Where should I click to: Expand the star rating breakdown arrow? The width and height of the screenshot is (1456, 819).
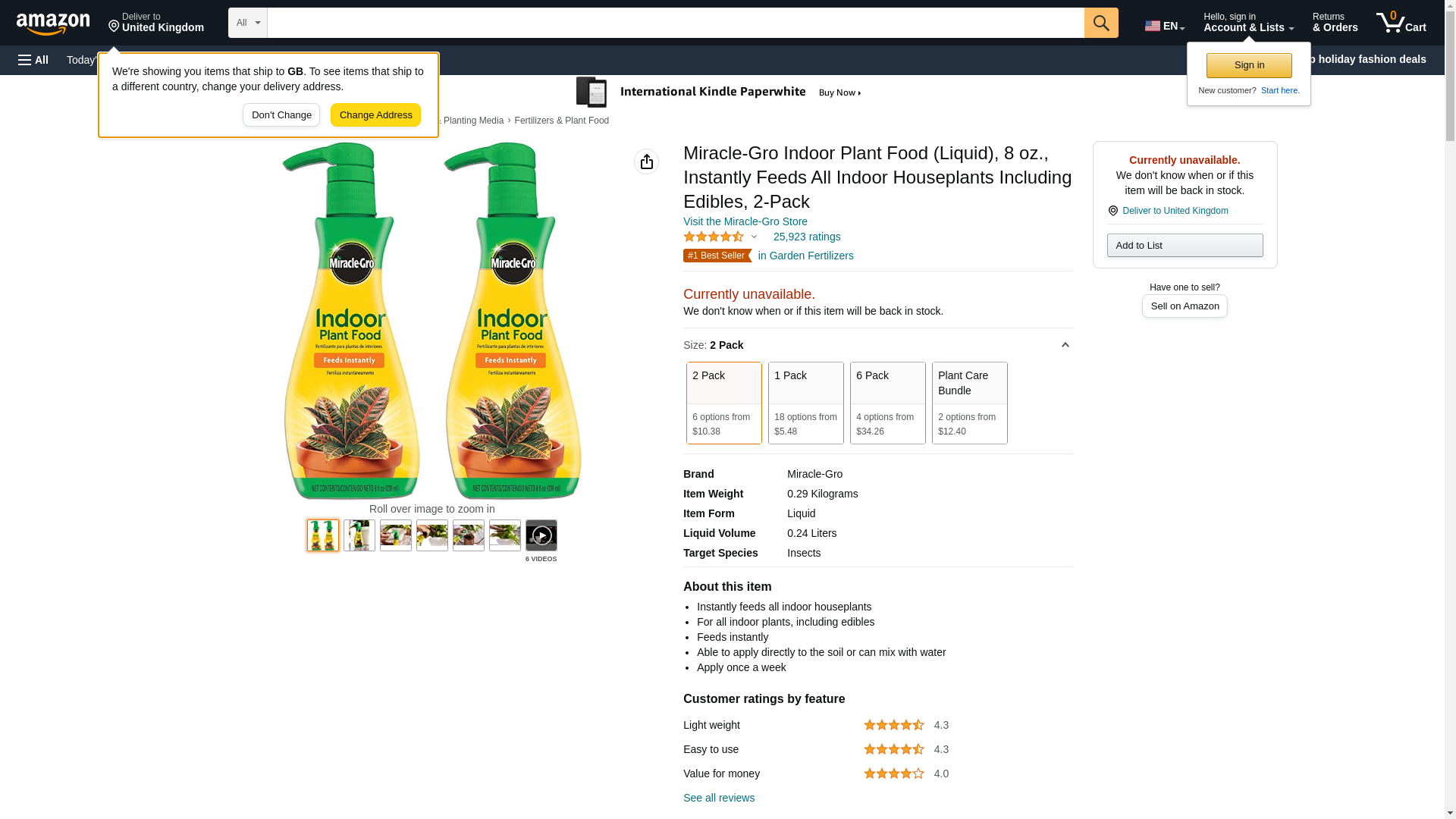[754, 237]
